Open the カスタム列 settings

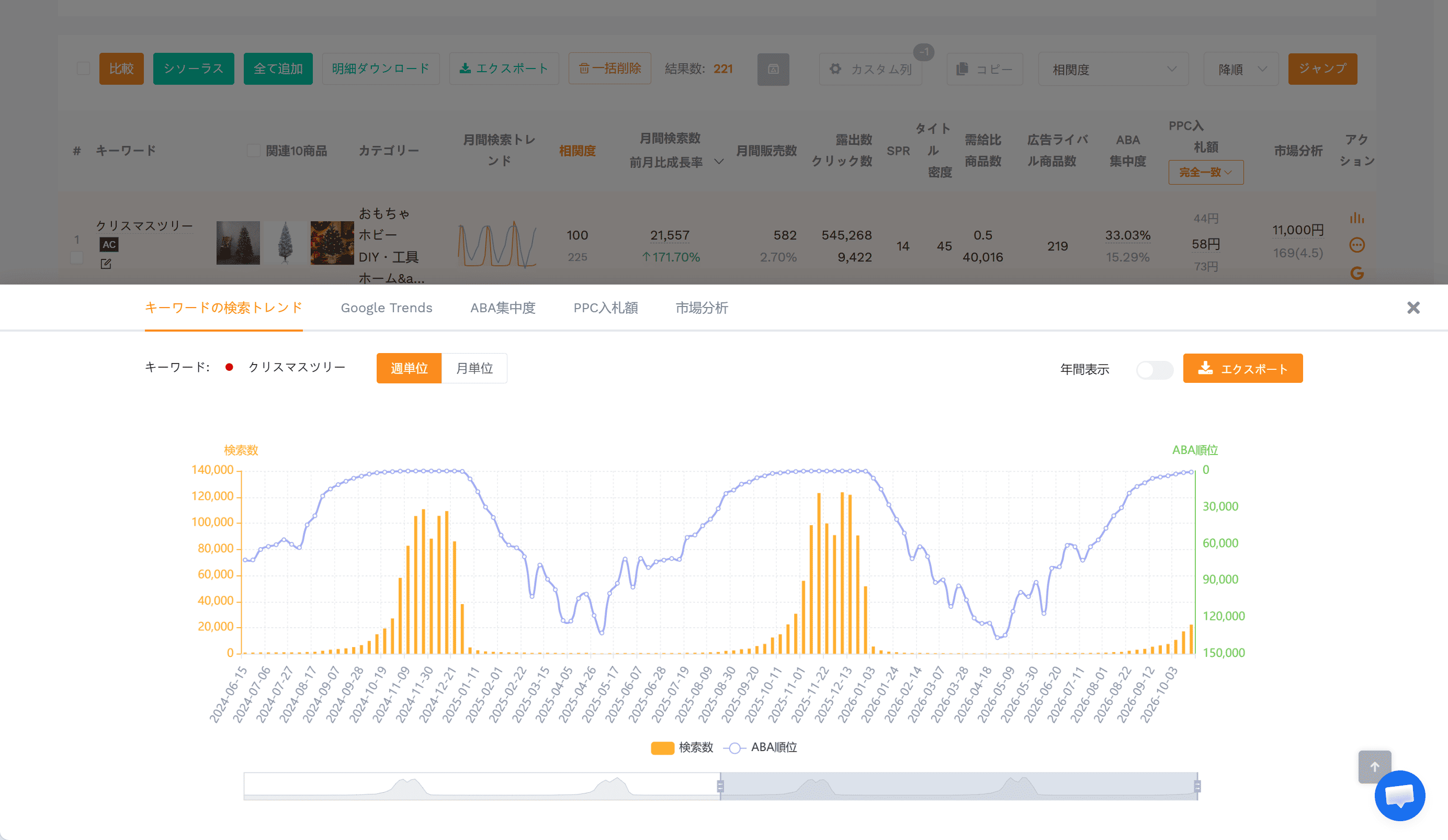click(870, 70)
